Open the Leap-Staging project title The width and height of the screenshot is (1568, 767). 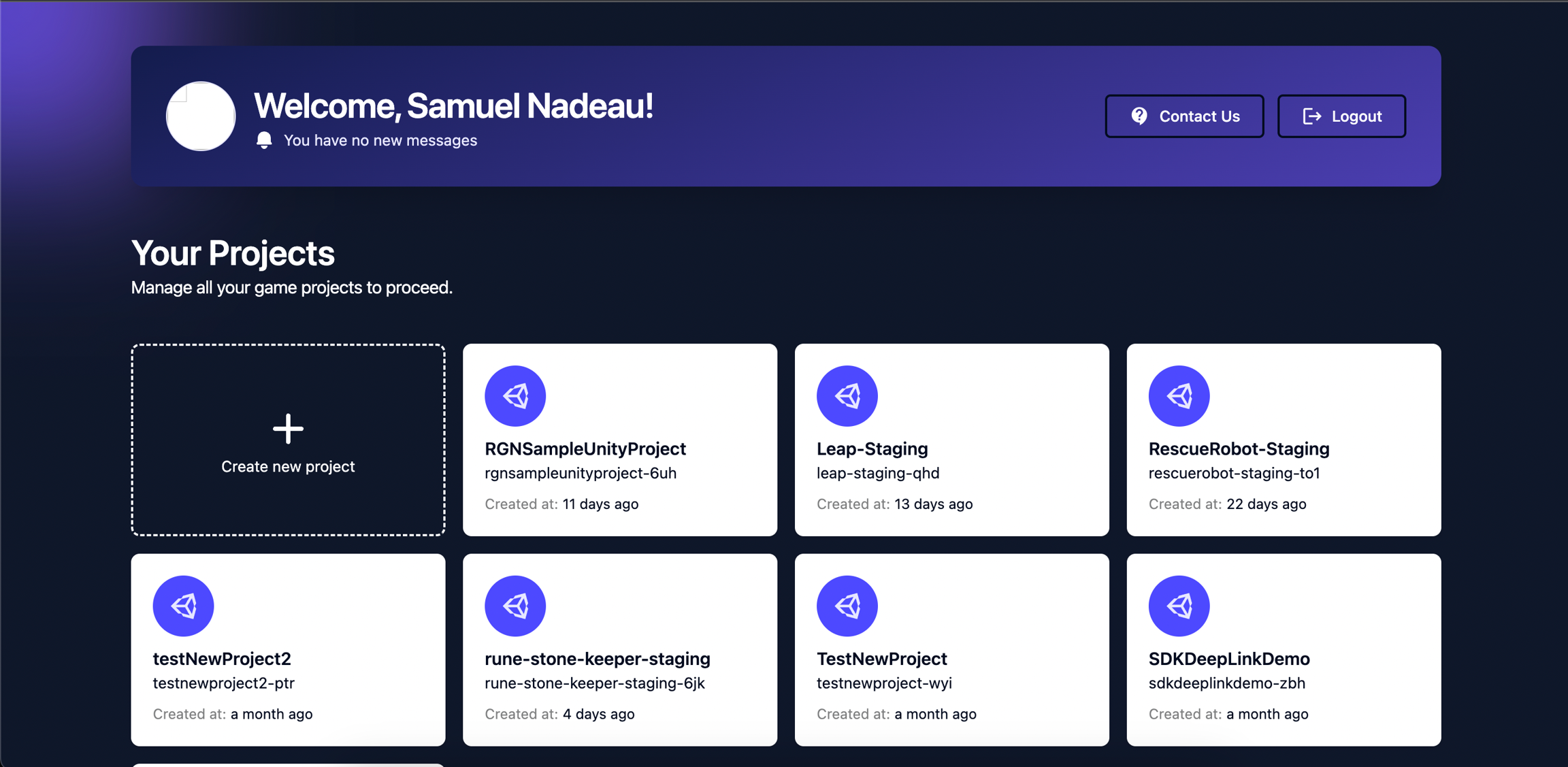[x=872, y=449]
